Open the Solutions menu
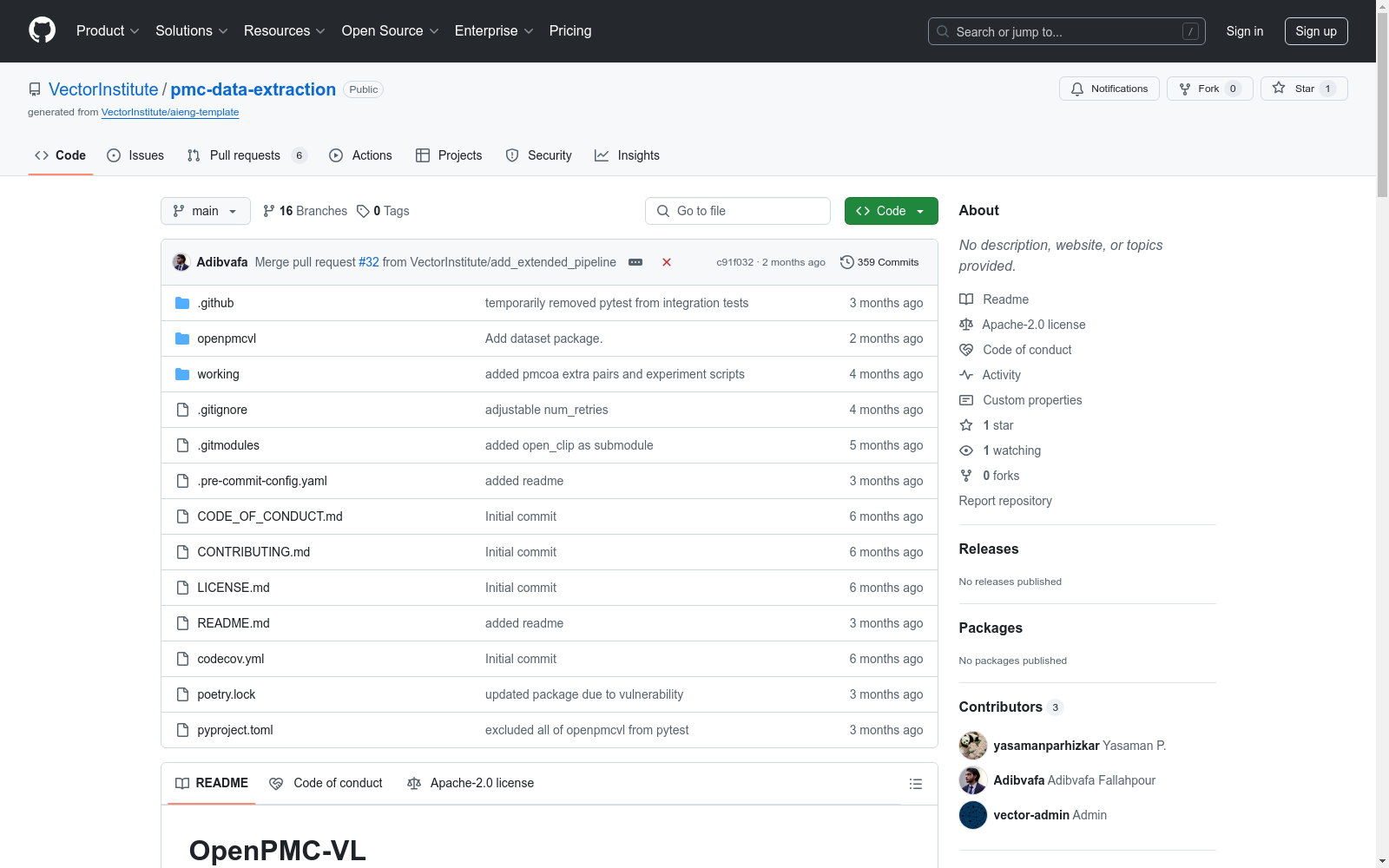1389x868 pixels. [x=192, y=31]
